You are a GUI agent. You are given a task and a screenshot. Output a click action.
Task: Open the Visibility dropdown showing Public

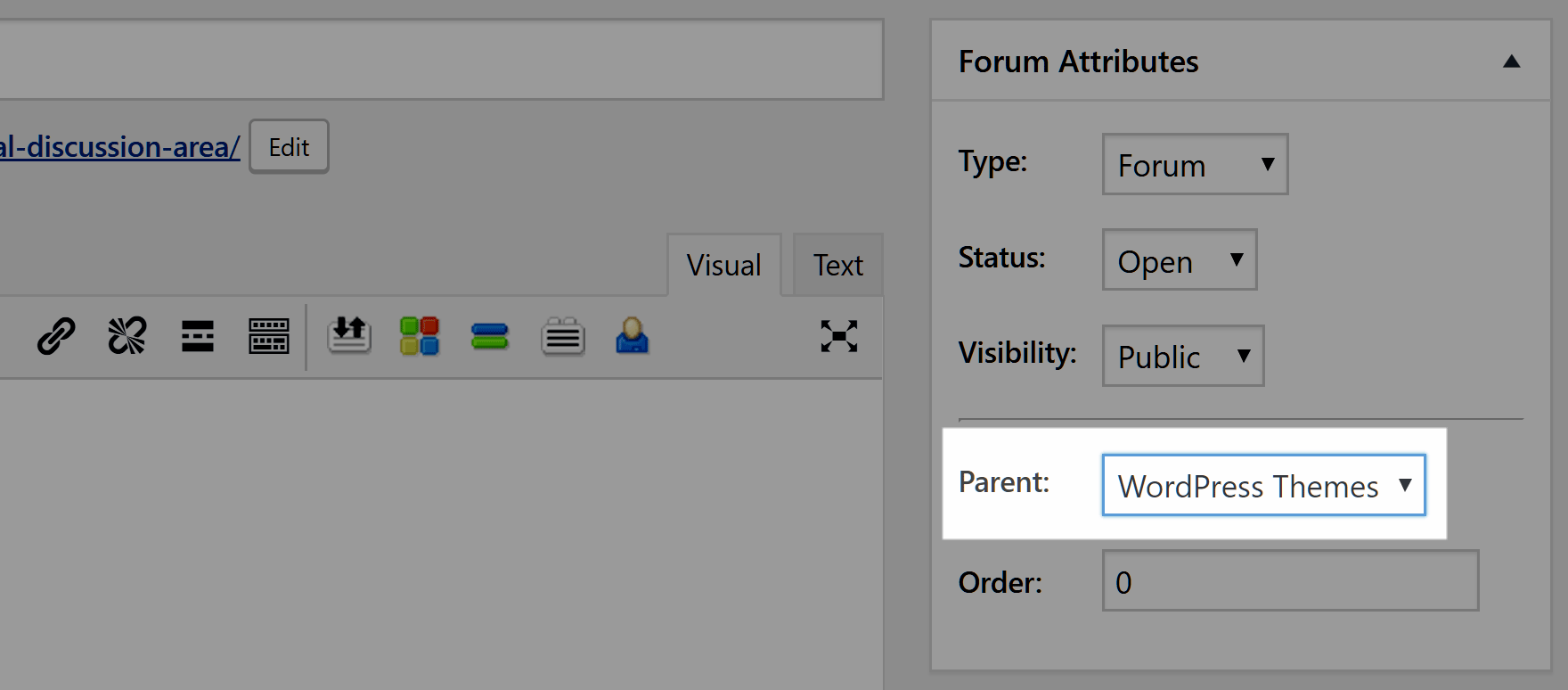pyautogui.click(x=1183, y=357)
